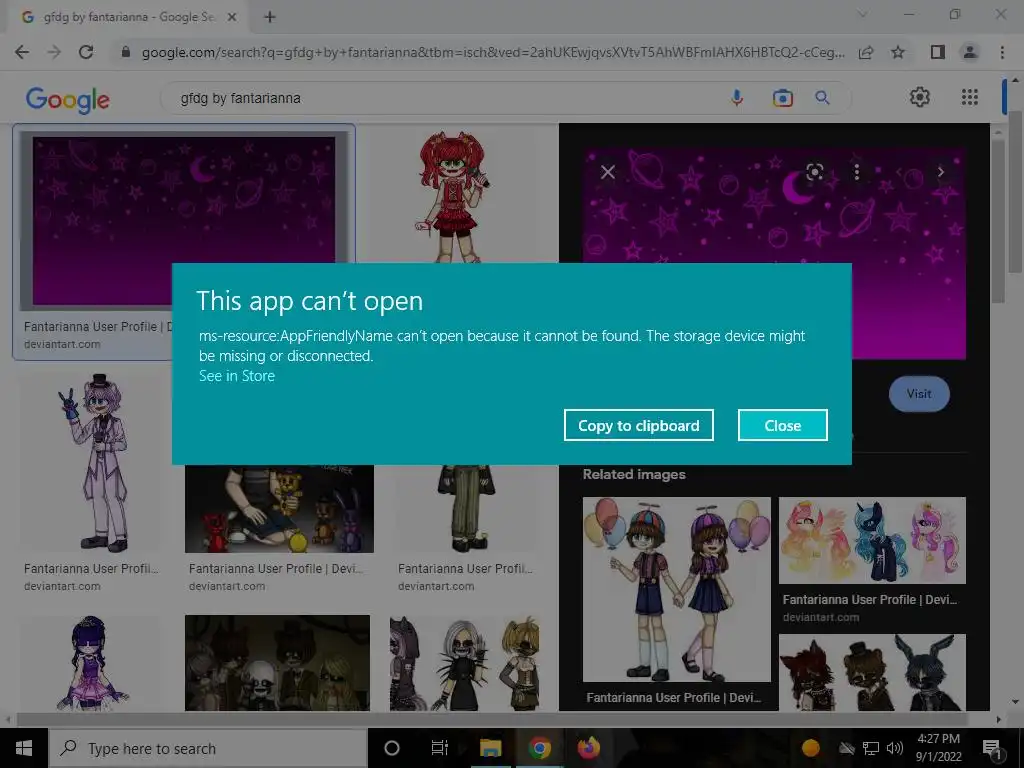Open a new tab with plus button
The image size is (1024, 768).
tap(270, 17)
